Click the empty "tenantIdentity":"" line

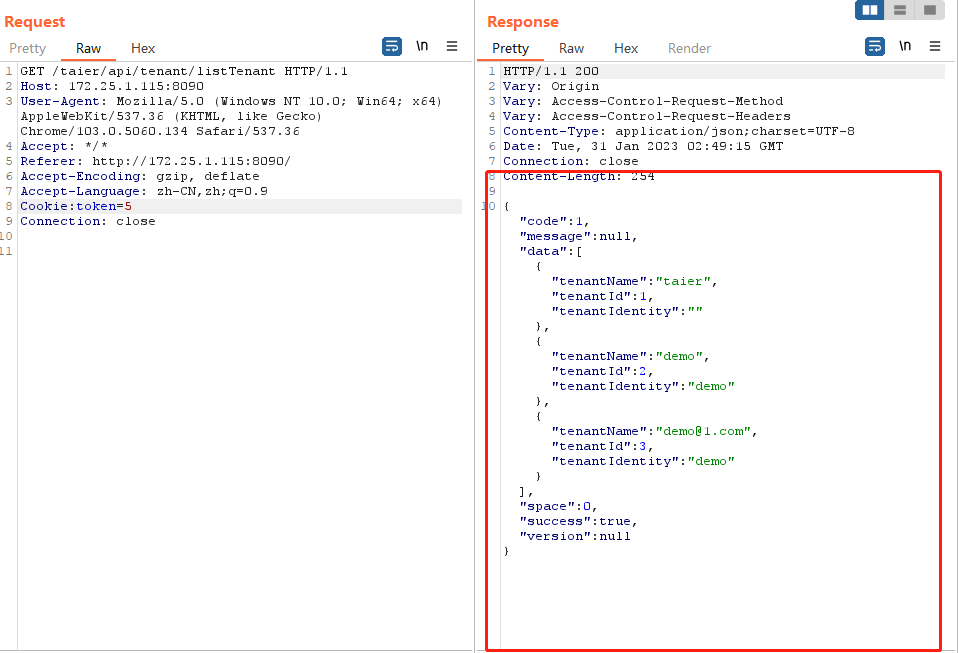point(627,312)
